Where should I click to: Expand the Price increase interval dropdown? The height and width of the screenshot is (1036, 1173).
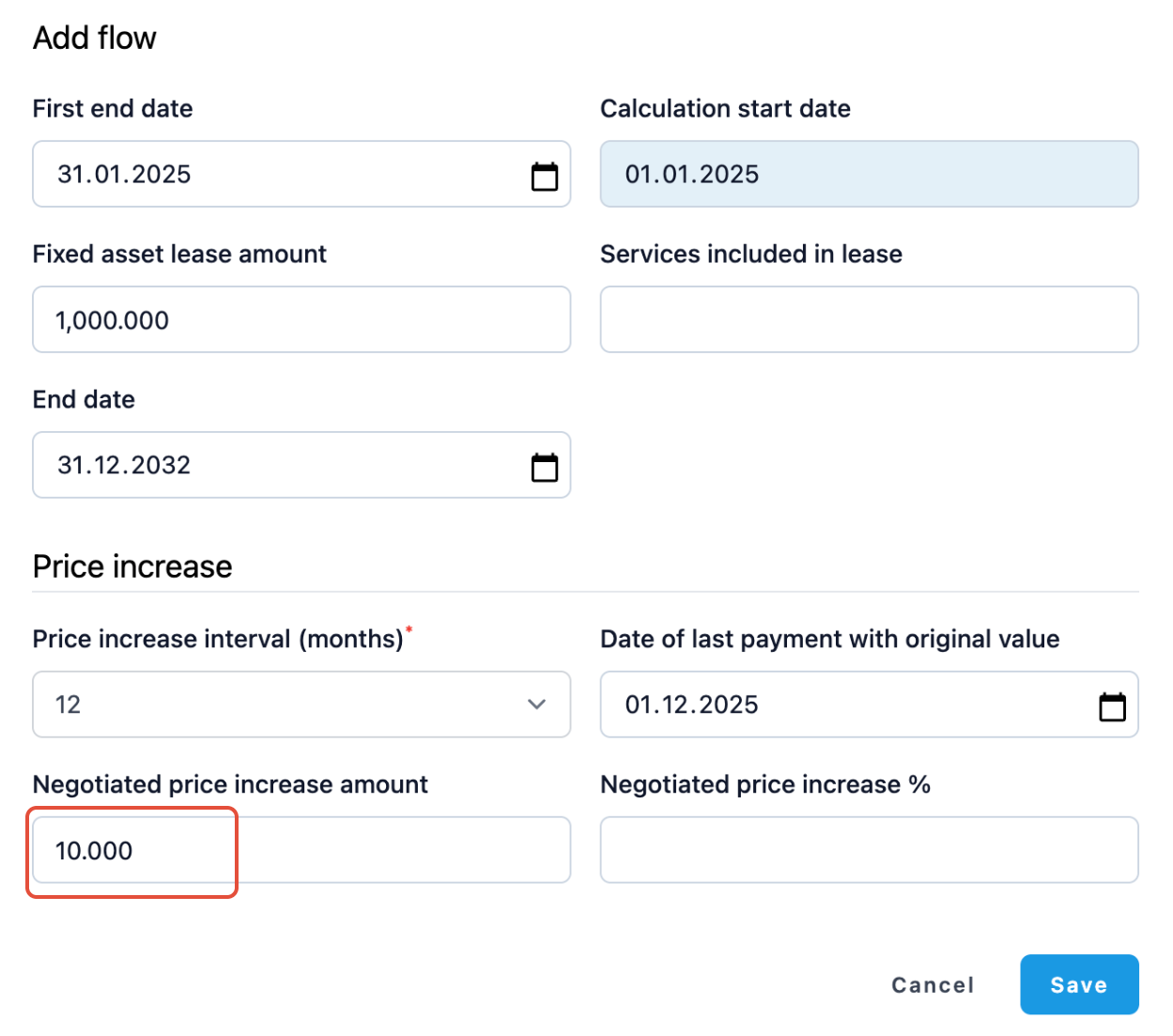coord(301,704)
